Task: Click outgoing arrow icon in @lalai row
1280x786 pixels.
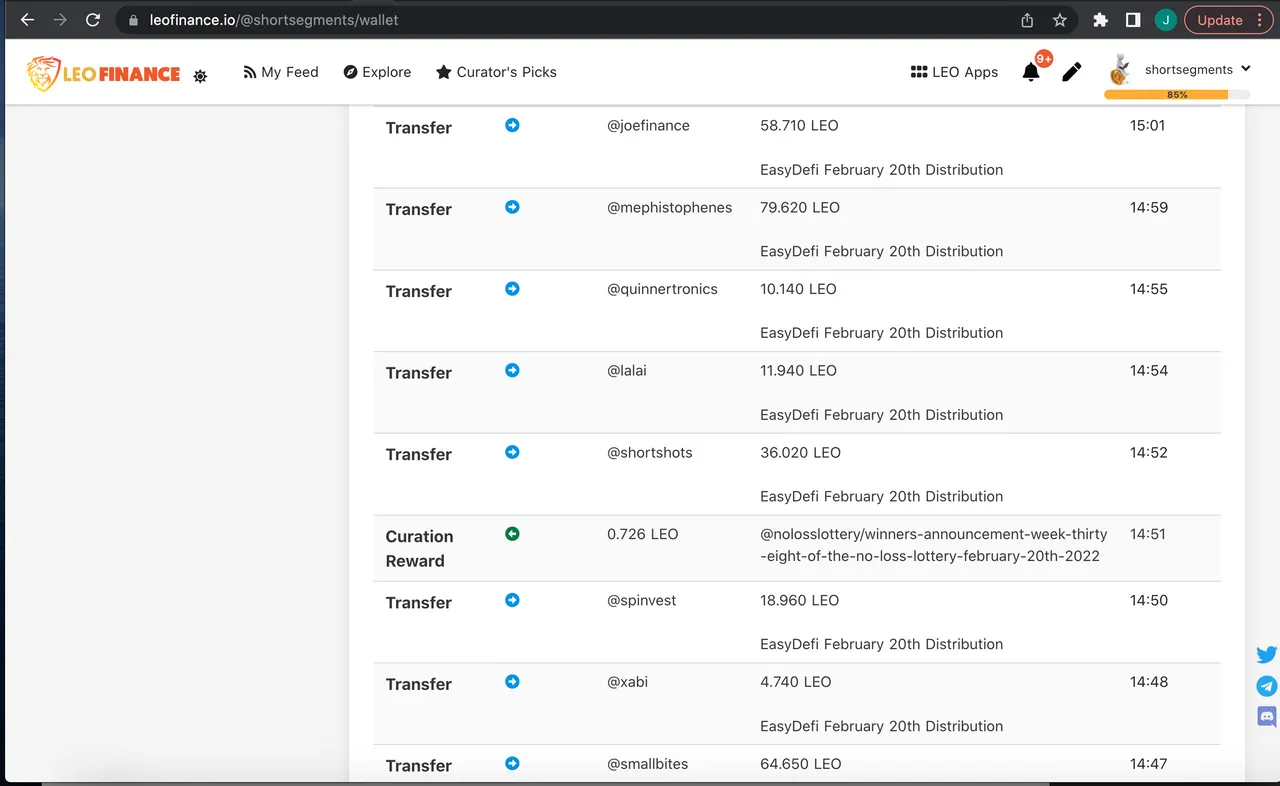Action: point(512,370)
